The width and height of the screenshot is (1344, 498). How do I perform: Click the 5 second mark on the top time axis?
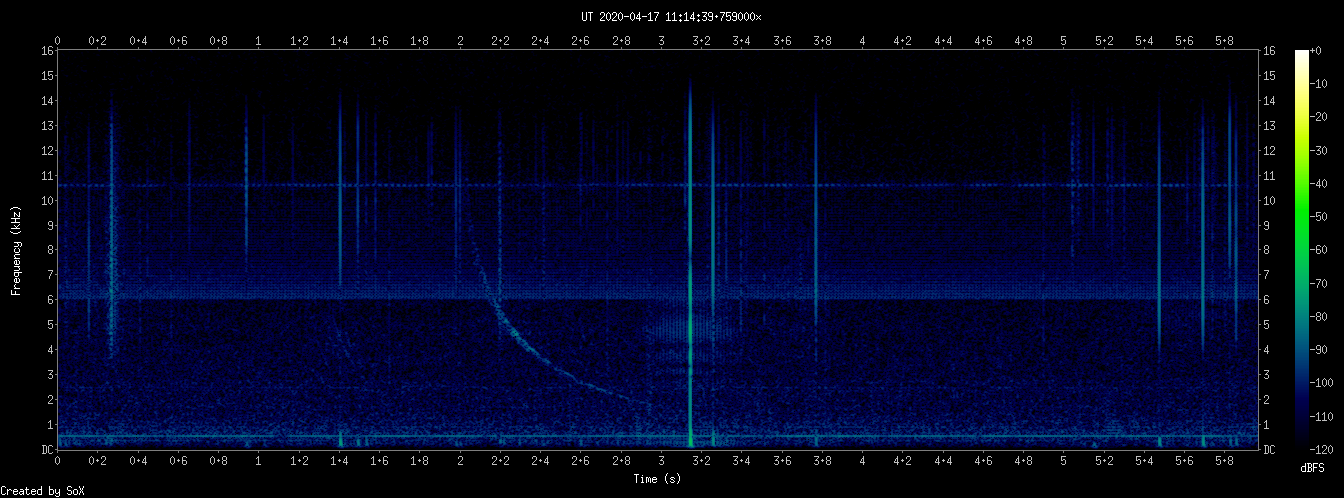pos(1064,40)
